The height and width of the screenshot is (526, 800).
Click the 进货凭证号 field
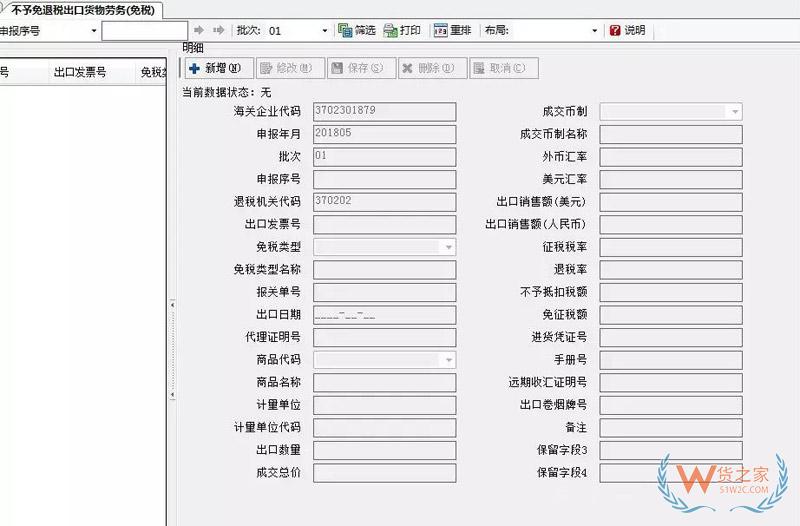click(x=671, y=337)
